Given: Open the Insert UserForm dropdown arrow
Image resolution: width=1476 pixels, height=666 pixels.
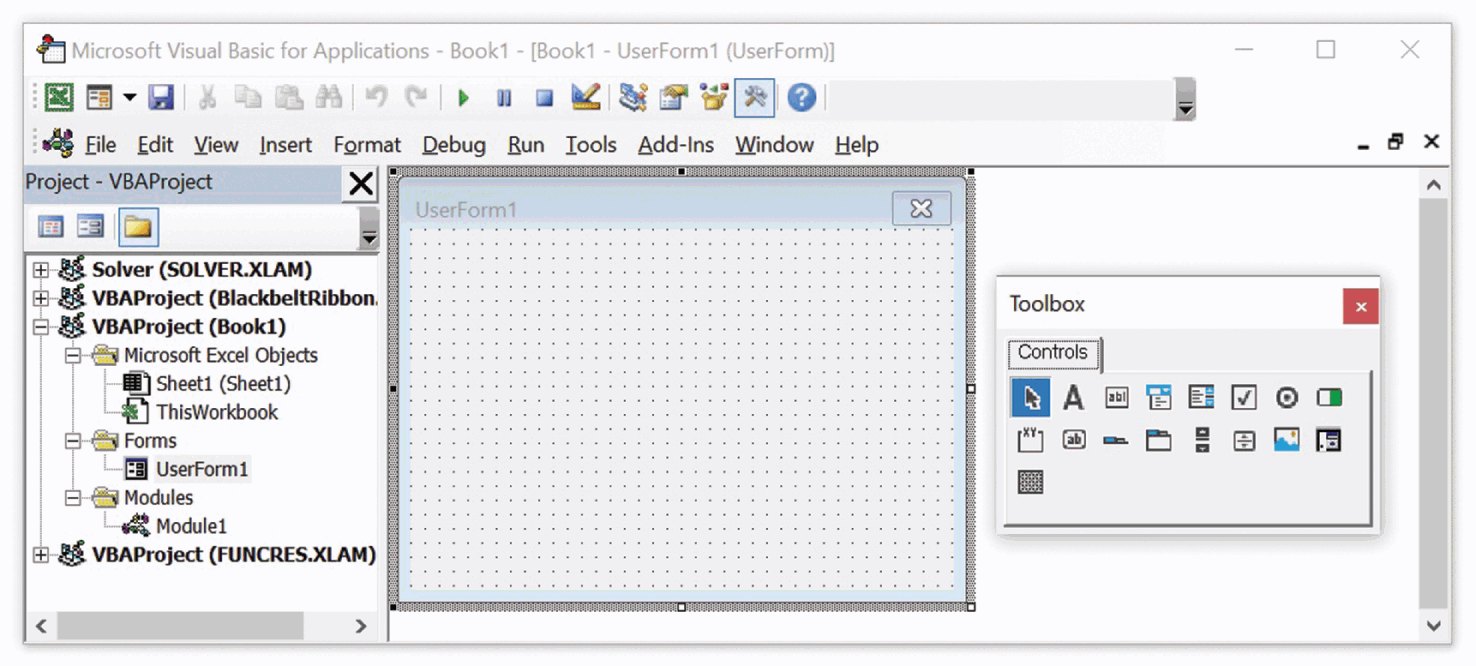Looking at the screenshot, I should [x=129, y=98].
